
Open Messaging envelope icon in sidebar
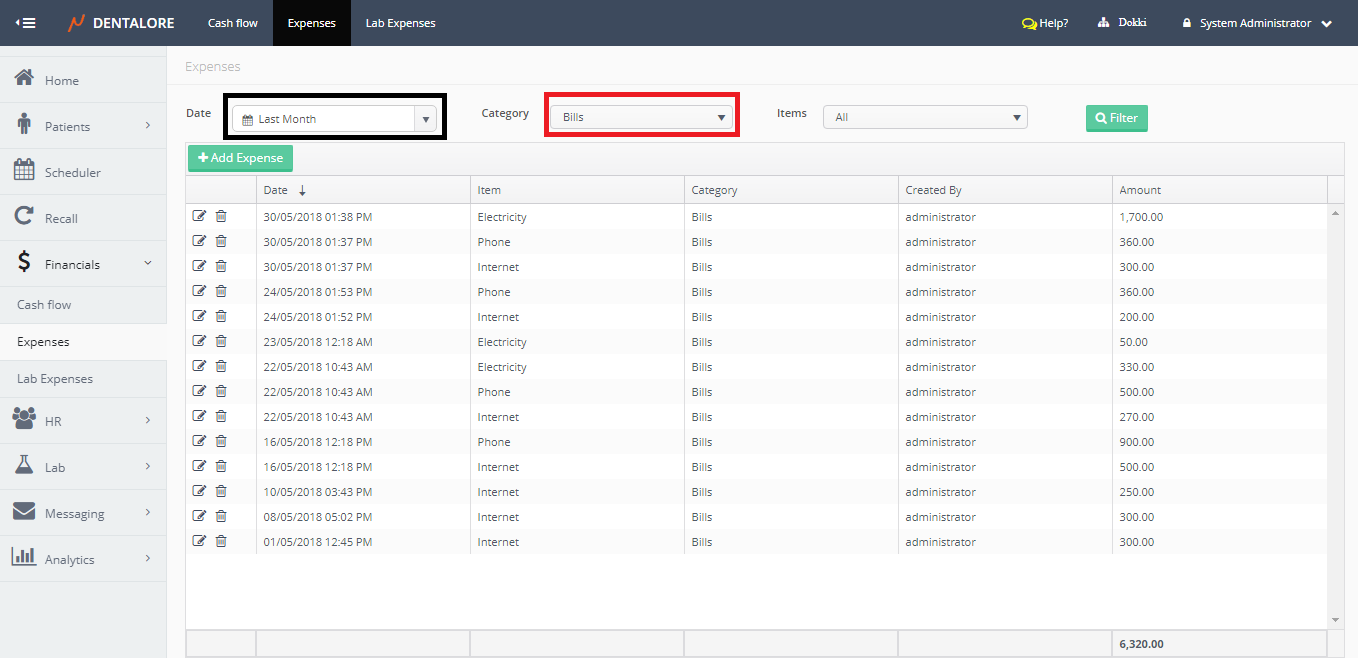click(x=24, y=512)
